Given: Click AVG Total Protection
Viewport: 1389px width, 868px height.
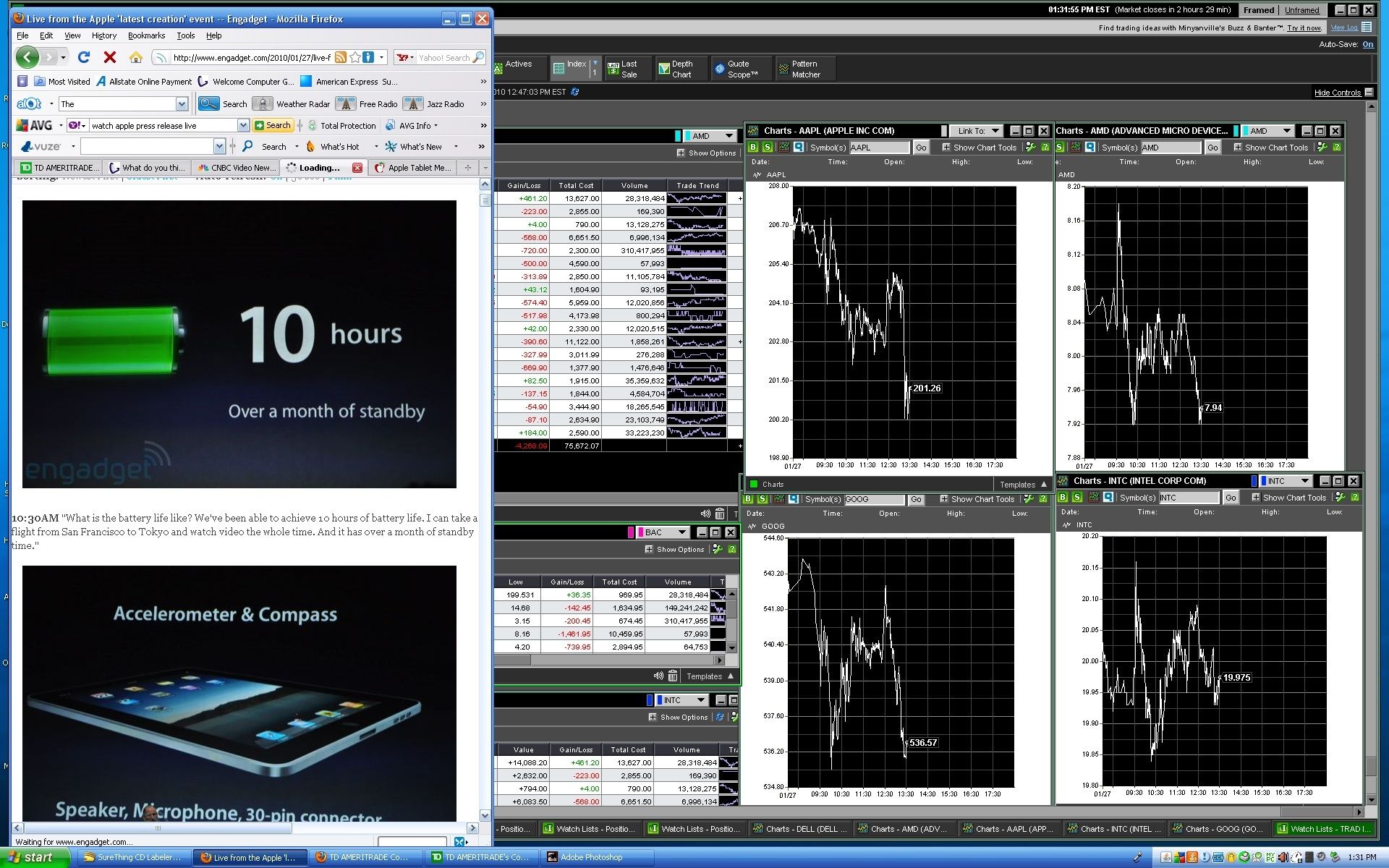Looking at the screenshot, I should [x=342, y=126].
